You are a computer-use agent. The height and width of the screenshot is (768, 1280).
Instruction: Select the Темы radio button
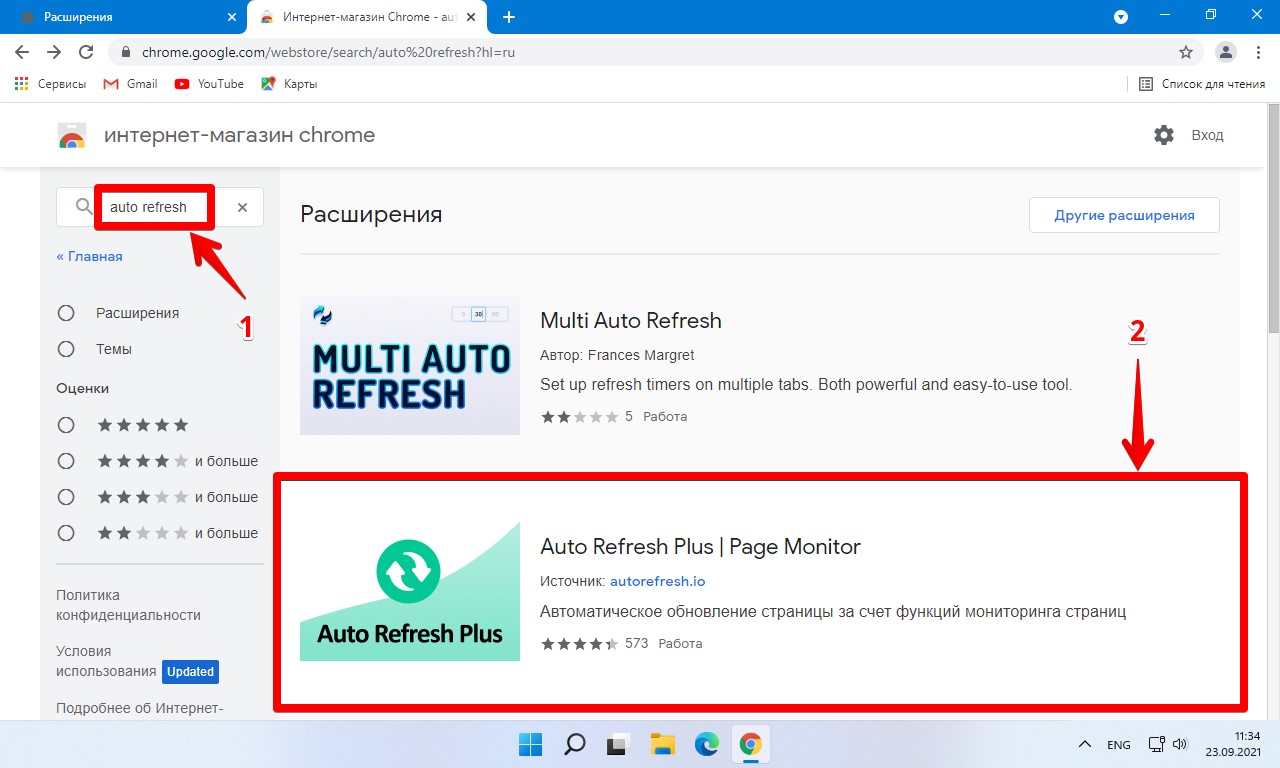(x=66, y=349)
